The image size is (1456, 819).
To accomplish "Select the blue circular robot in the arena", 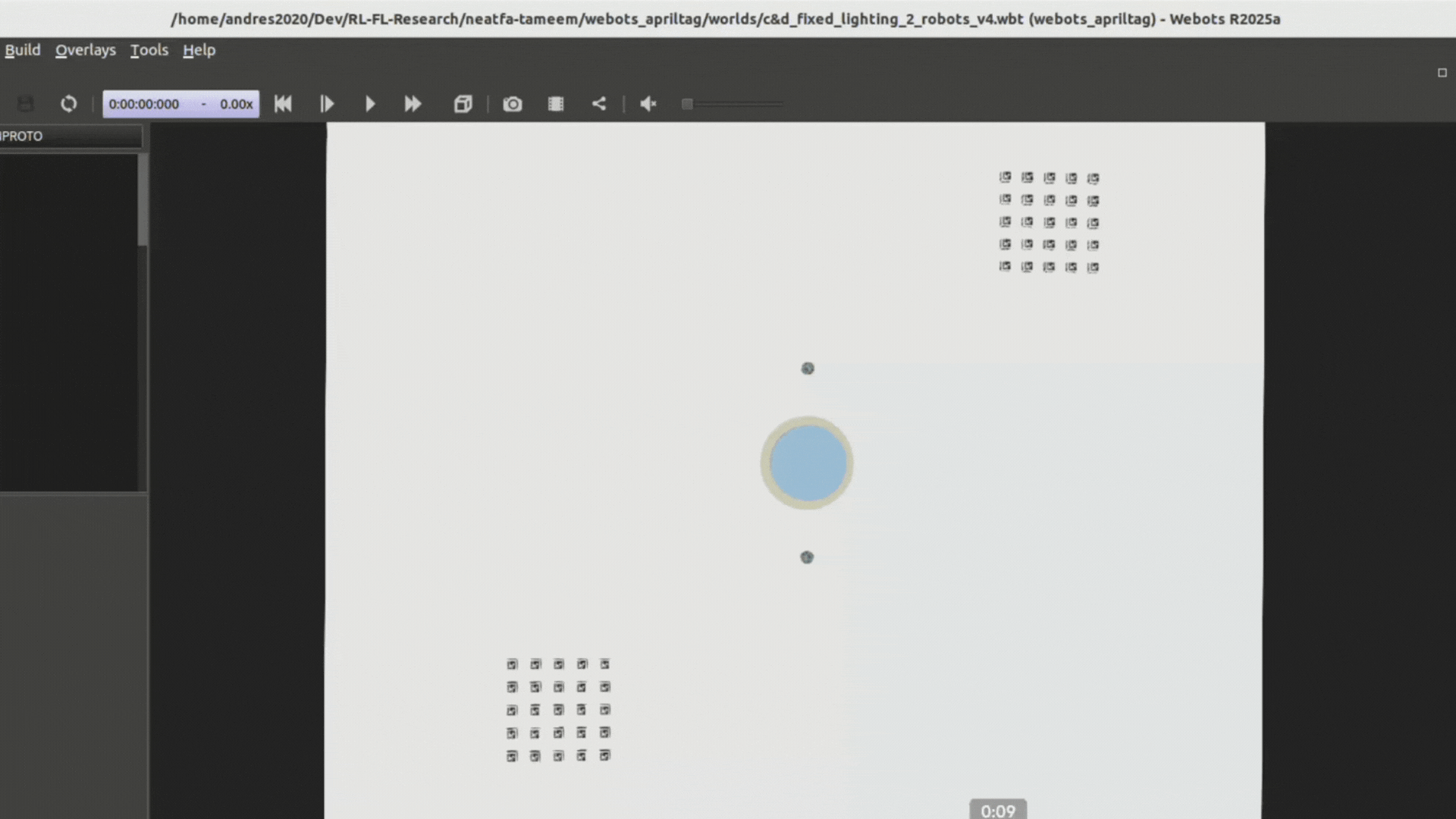I will (807, 463).
